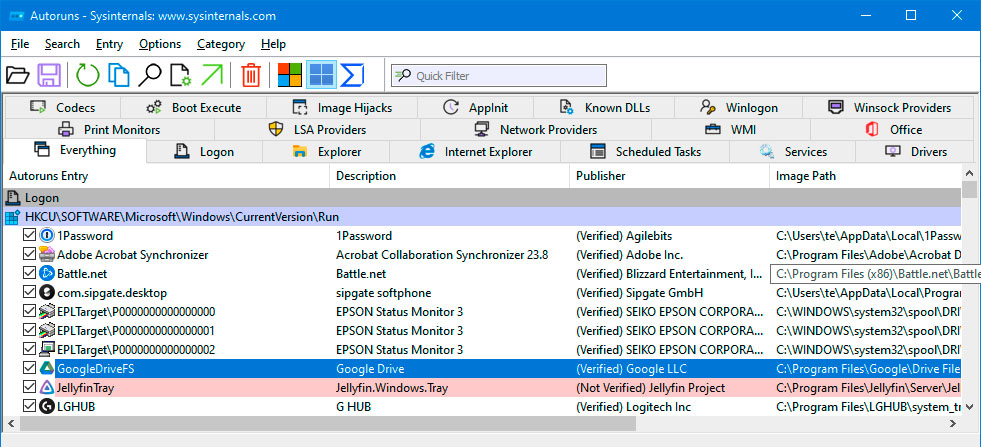Click the green Jump to Entry arrow
Viewport: 981px width, 447px height.
[x=212, y=75]
